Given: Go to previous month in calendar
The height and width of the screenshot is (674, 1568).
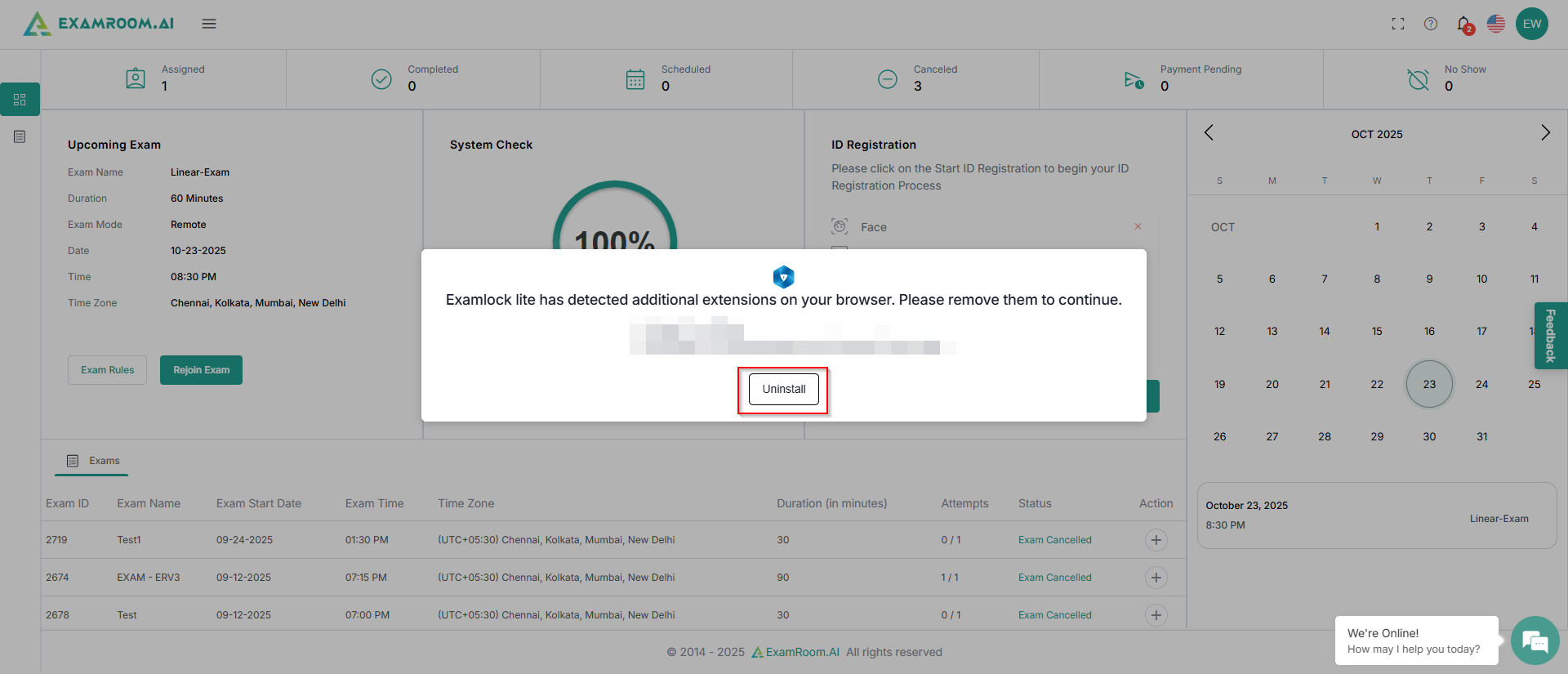Looking at the screenshot, I should pyautogui.click(x=1209, y=133).
